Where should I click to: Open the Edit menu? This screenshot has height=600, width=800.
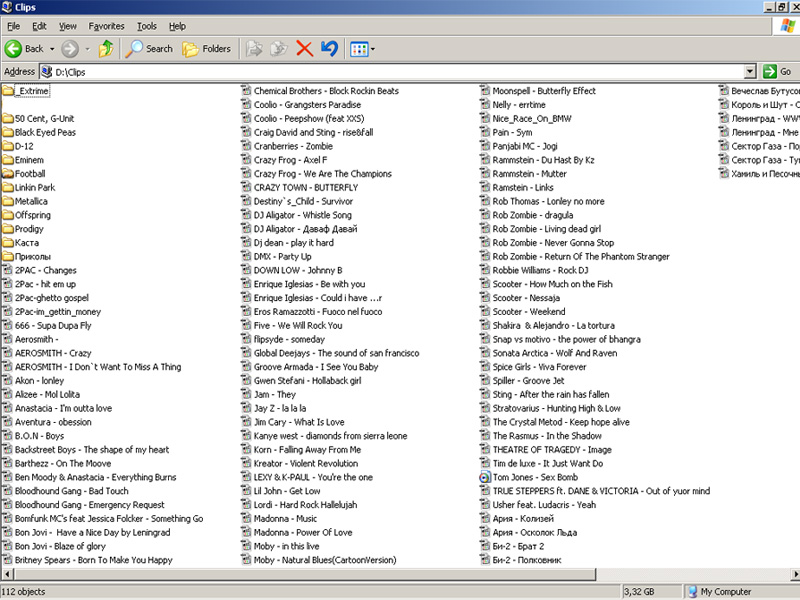coord(39,26)
